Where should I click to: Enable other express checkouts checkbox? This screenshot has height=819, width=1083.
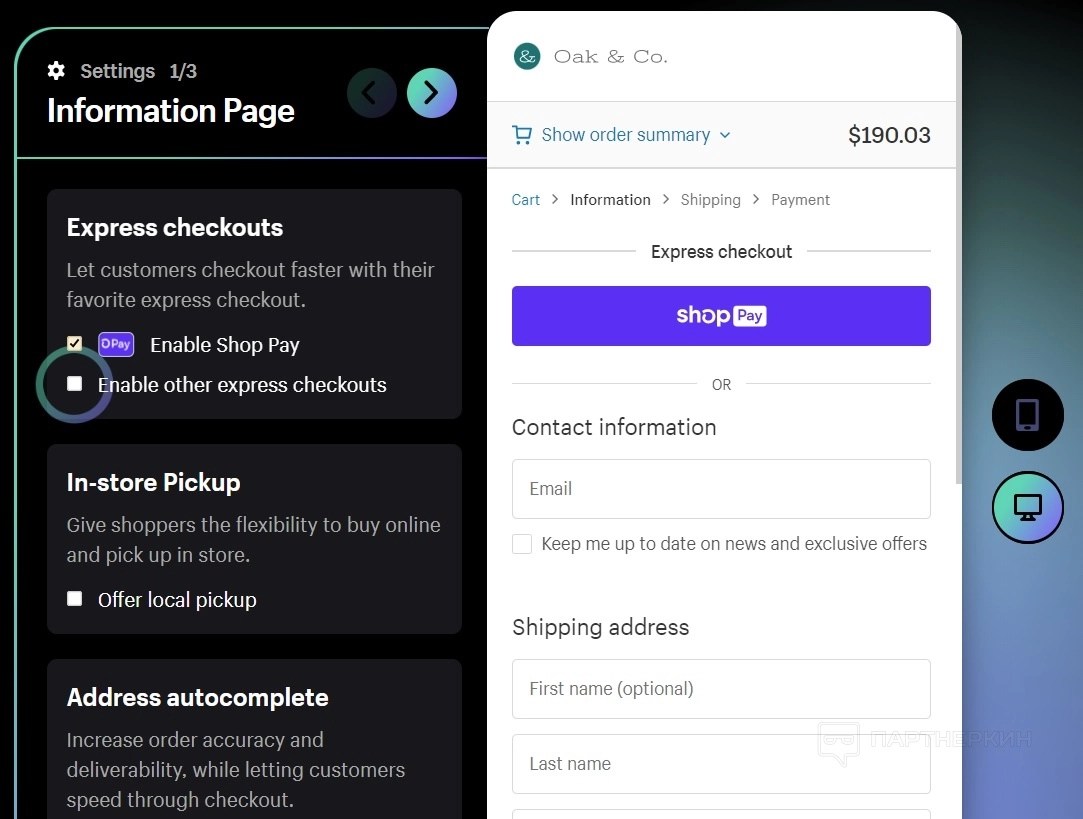coord(75,384)
